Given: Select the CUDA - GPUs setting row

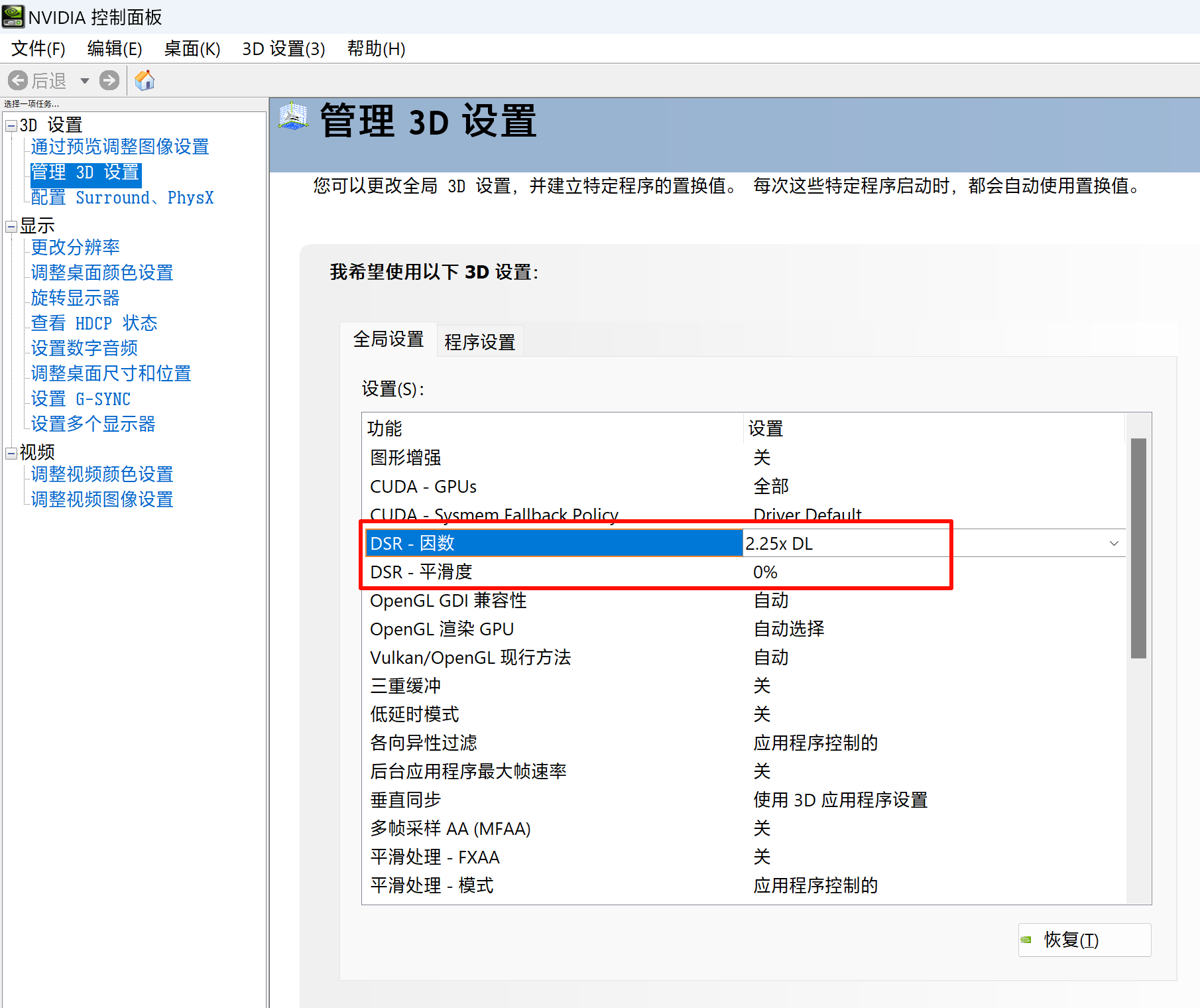Looking at the screenshot, I should click(744, 486).
